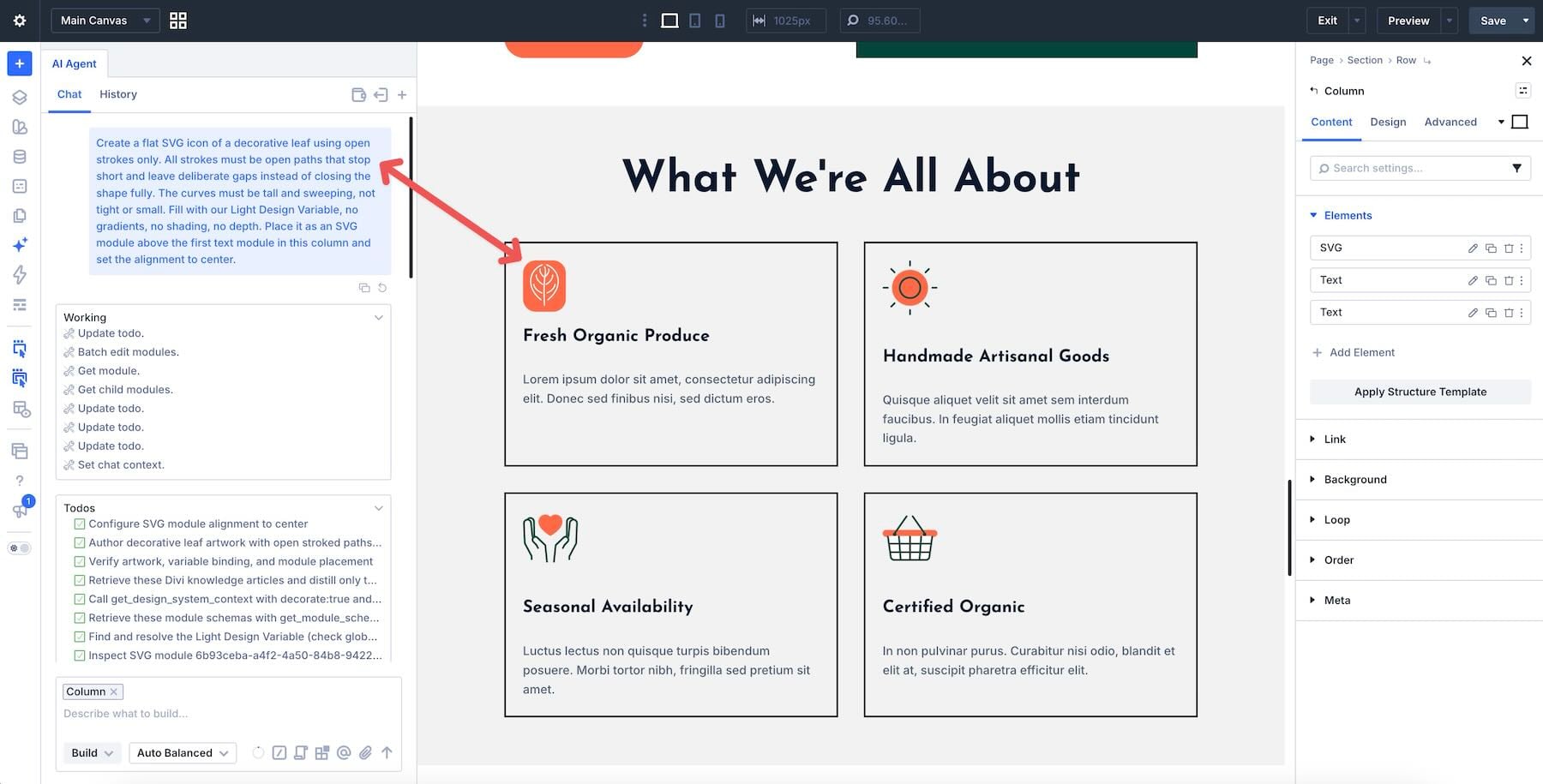1543x784 pixels.
Task: Click the mention at-sign icon
Action: point(344,752)
